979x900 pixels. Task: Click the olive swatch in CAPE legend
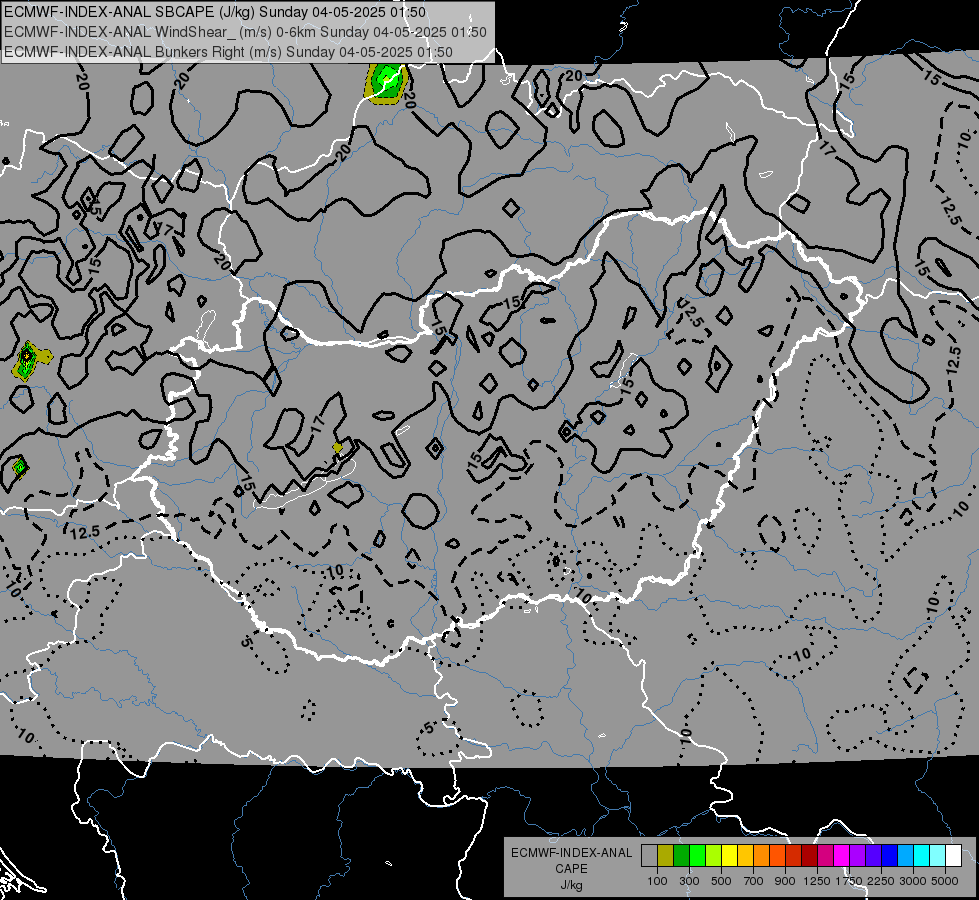(666, 856)
